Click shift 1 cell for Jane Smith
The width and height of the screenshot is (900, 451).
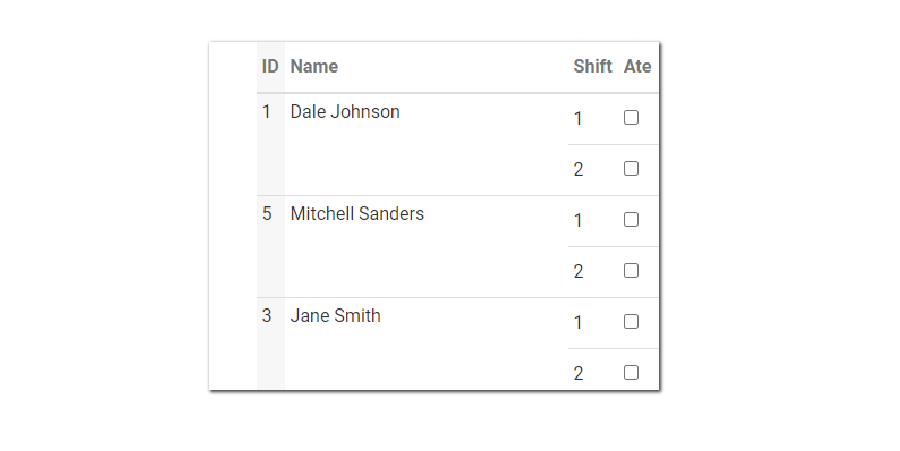tap(578, 323)
